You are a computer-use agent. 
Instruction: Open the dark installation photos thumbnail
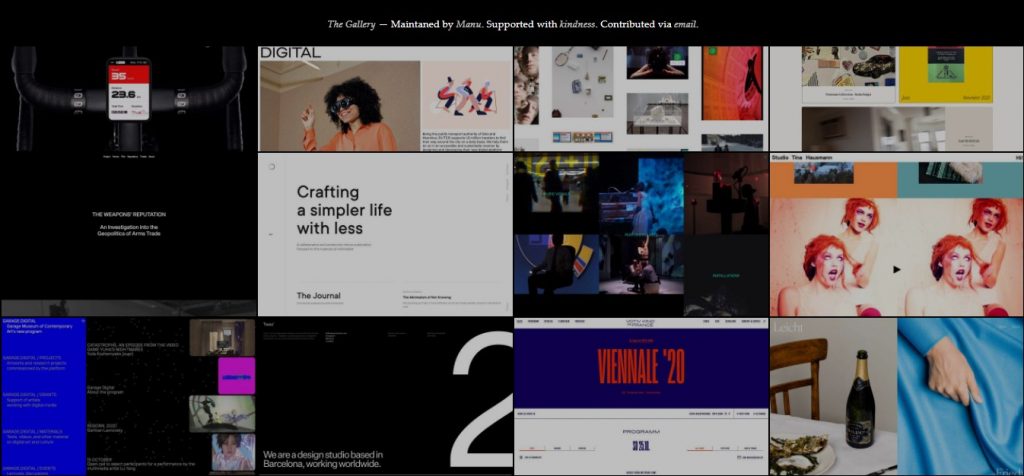640,235
